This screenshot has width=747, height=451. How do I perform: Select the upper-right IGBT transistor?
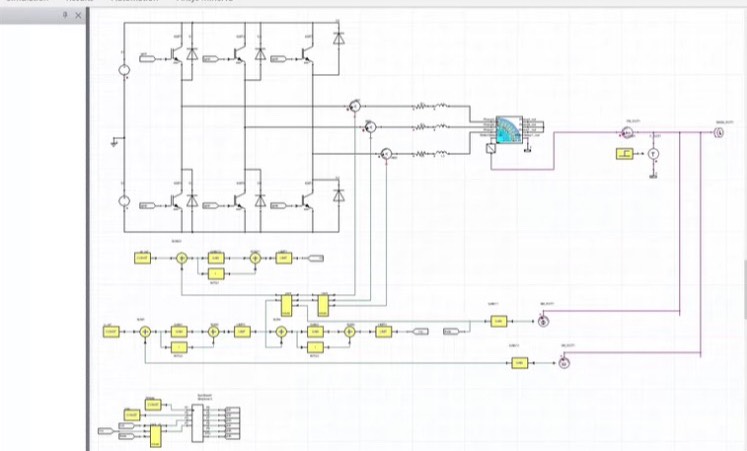[x=308, y=52]
